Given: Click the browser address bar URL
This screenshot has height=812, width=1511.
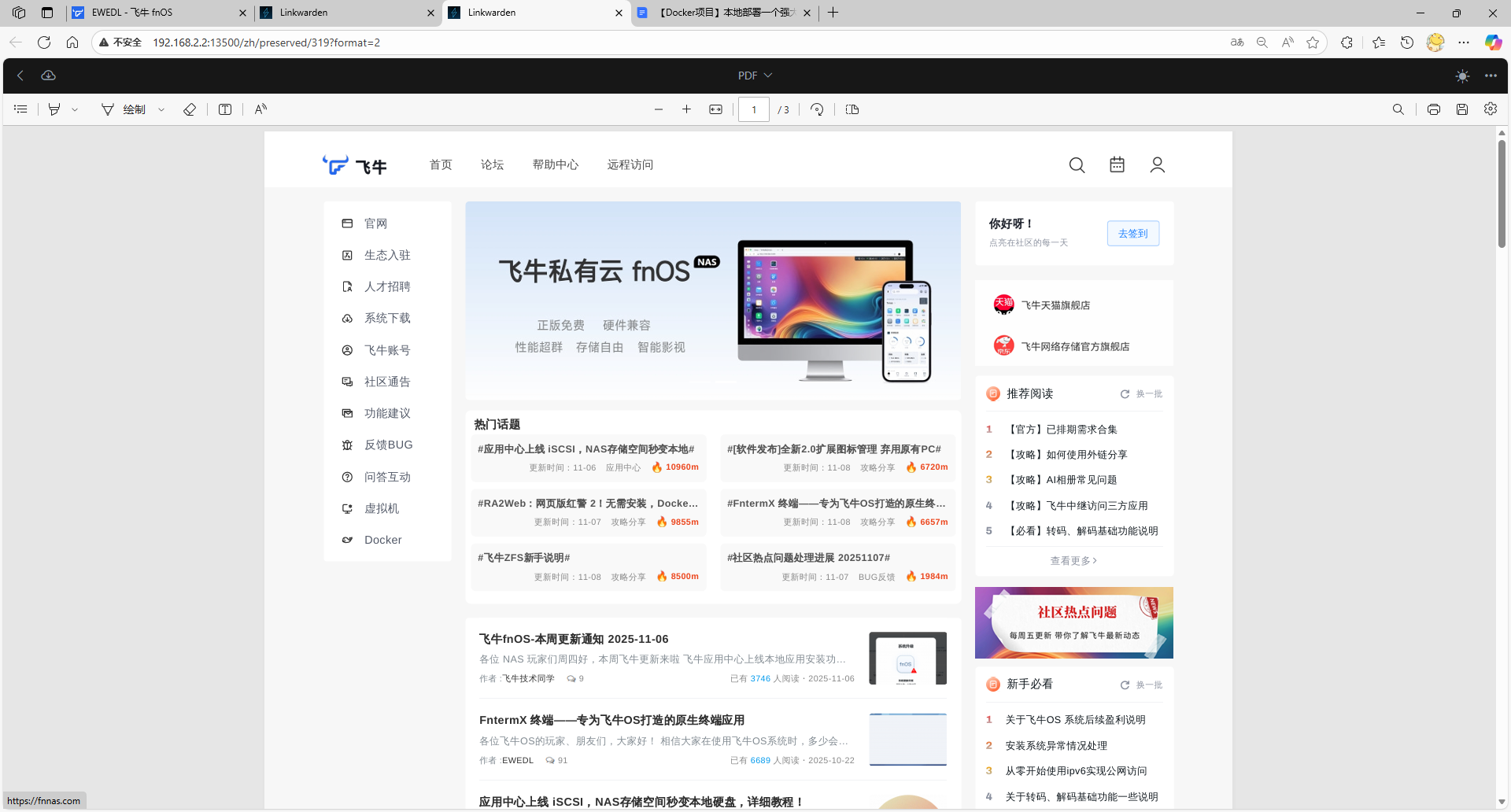Looking at the screenshot, I should point(266,42).
